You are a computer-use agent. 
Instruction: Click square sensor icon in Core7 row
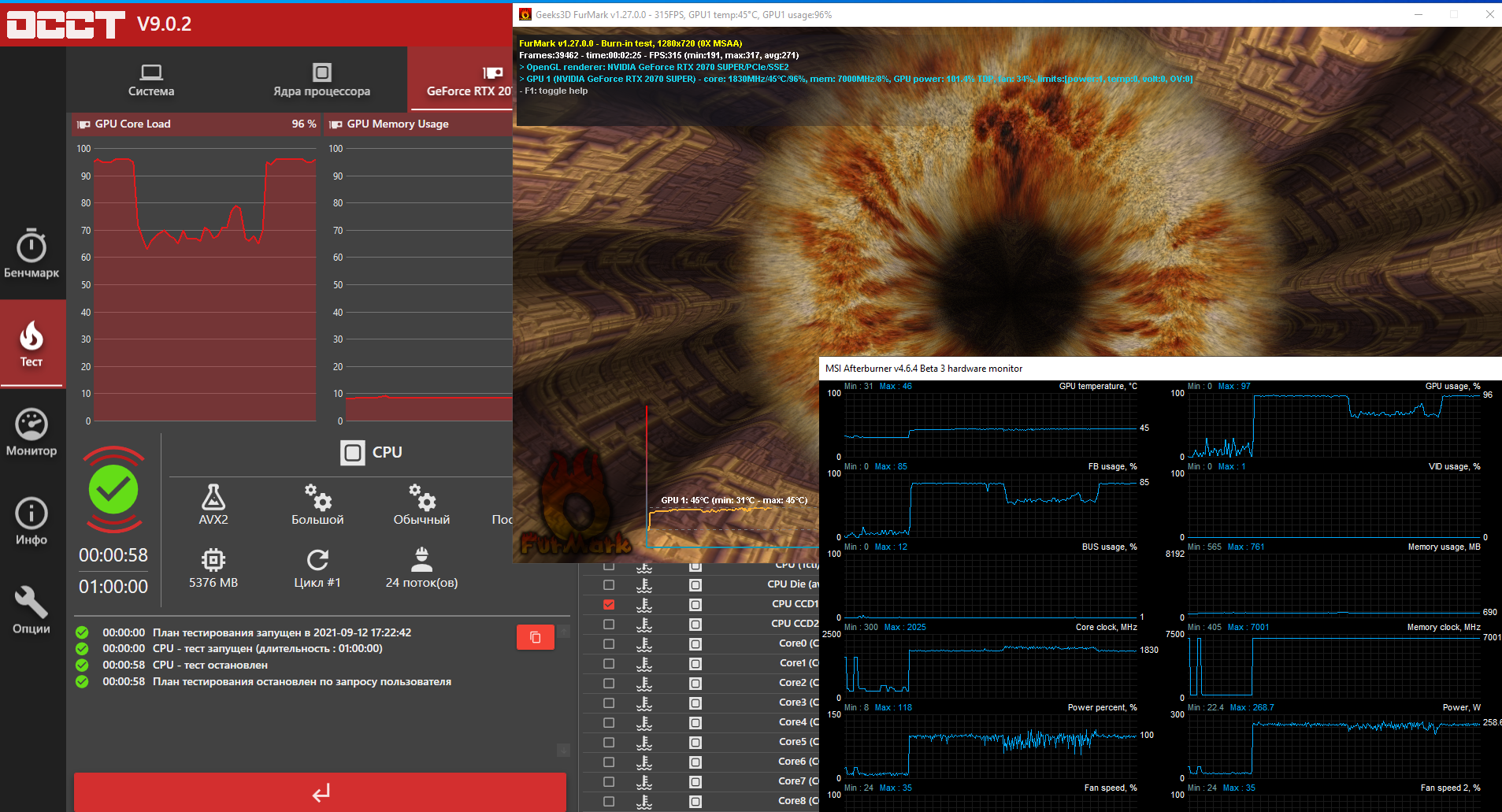pos(695,782)
